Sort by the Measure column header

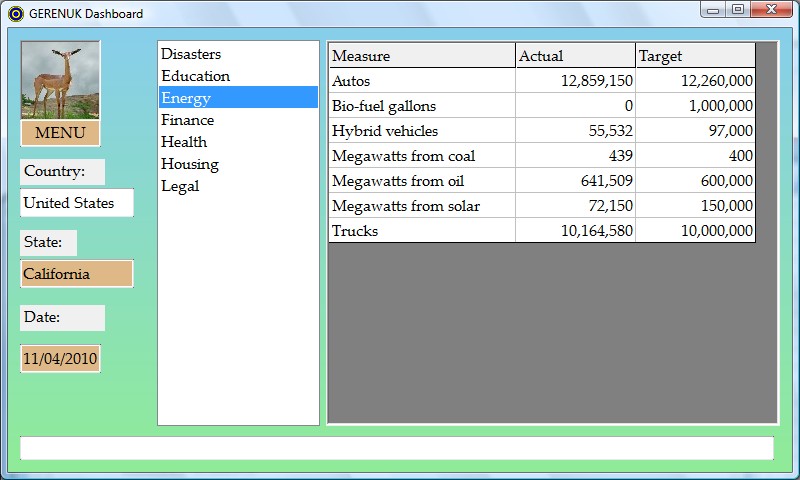tap(421, 56)
